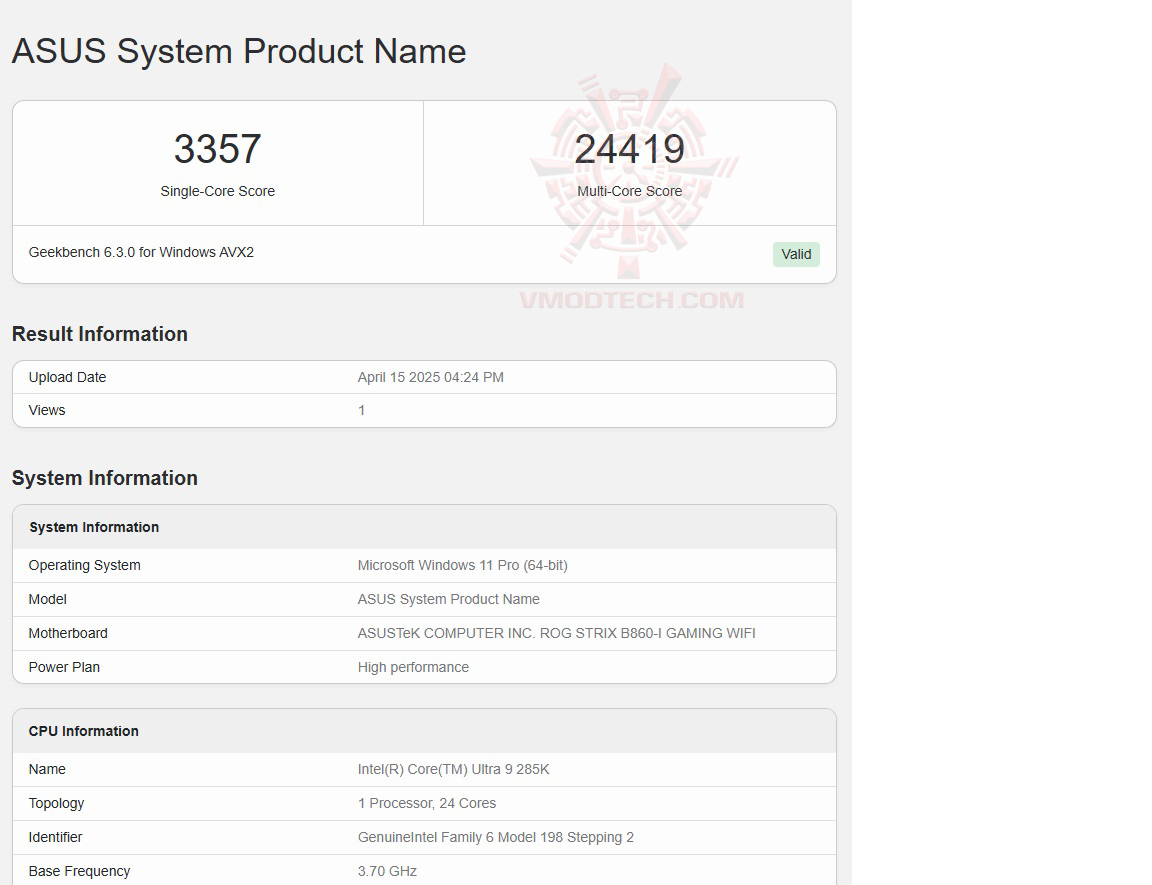
Task: Click the CPU Information section header
Action: coord(83,731)
